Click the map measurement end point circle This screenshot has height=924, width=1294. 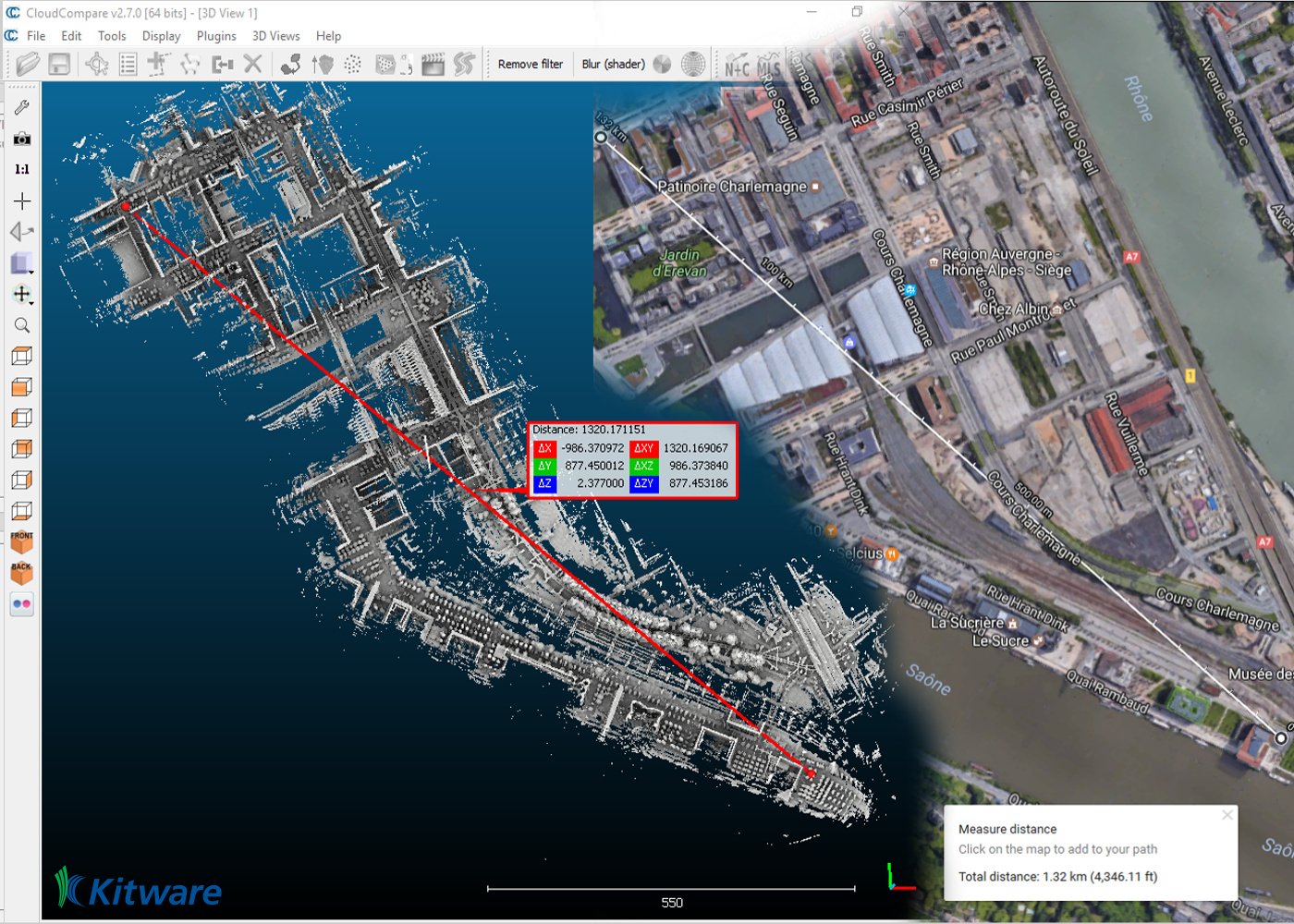(1280, 737)
